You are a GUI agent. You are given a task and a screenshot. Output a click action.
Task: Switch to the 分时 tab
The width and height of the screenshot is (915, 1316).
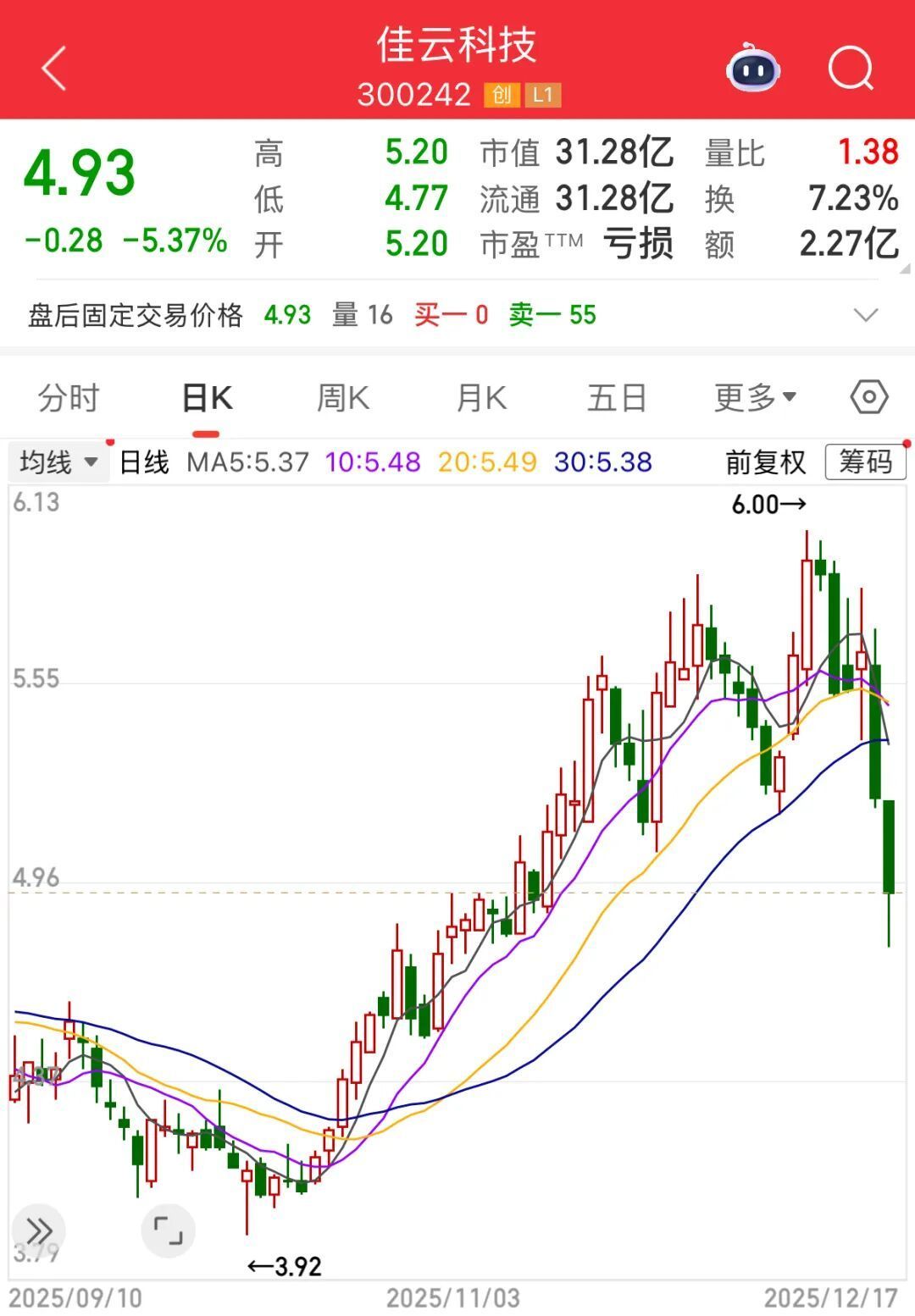pos(69,397)
